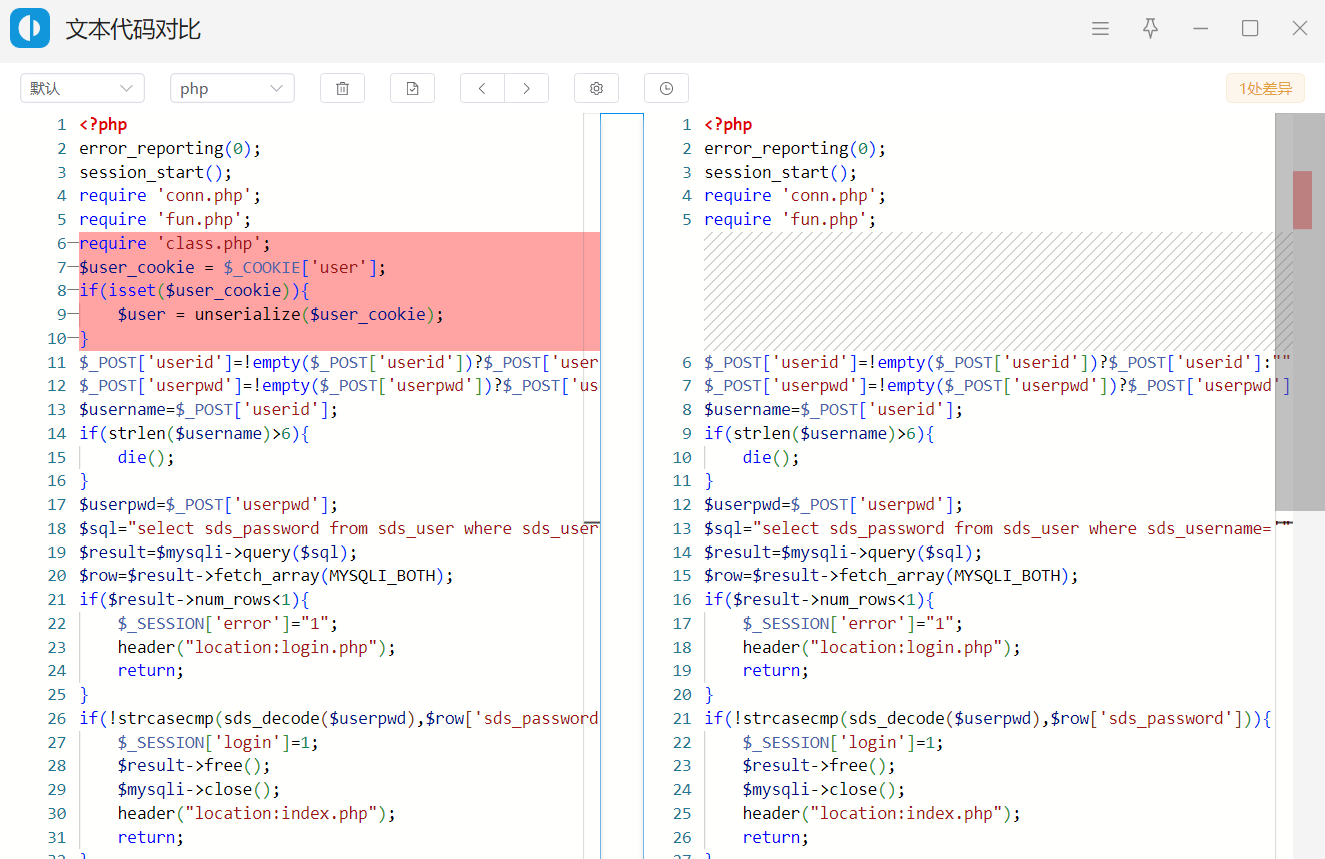Open the 默认 theme dropdown

pyautogui.click(x=82, y=88)
